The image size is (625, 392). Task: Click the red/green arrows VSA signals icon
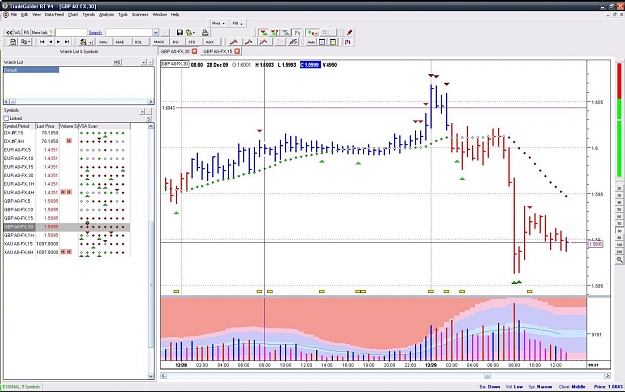tap(263, 32)
